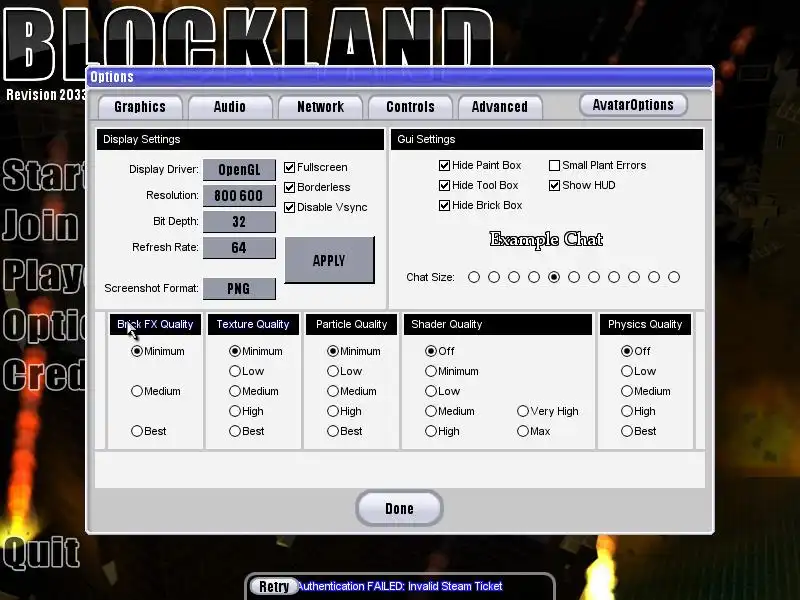
Task: Open the Resolution 800 600 selector
Action: [239, 196]
